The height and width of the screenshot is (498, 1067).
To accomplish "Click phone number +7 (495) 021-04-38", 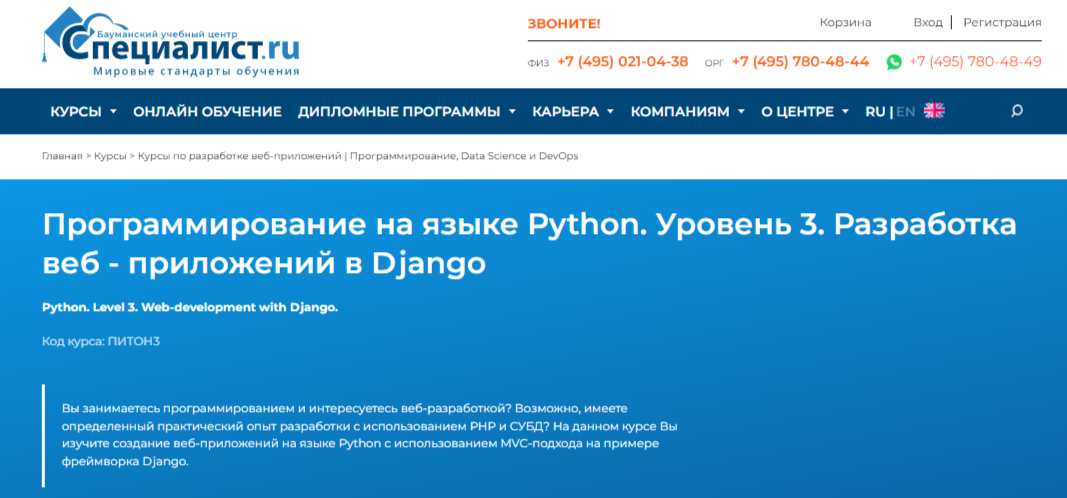I will point(623,62).
